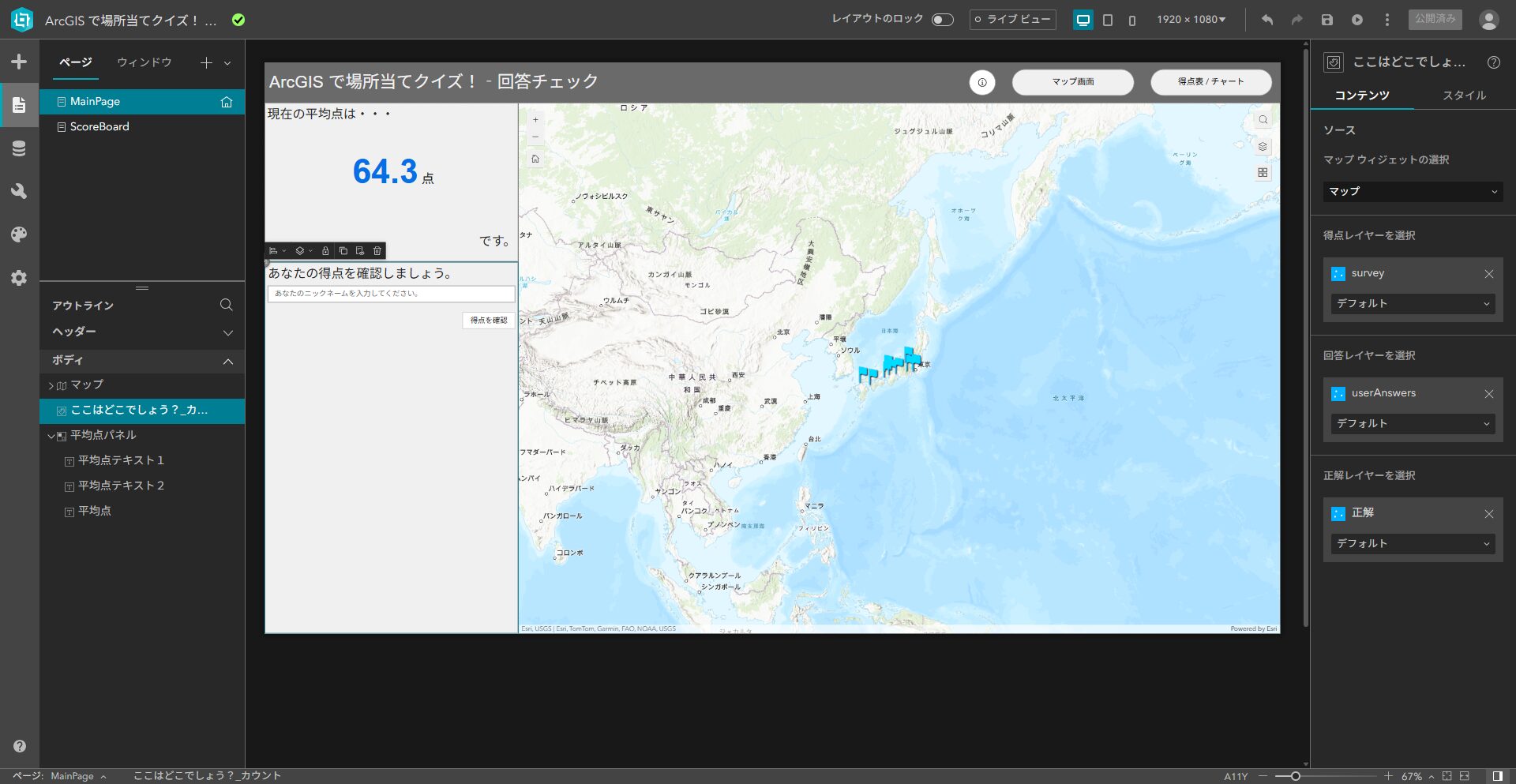Zoom in on the map
Screen dimensions: 1516x784
535,120
